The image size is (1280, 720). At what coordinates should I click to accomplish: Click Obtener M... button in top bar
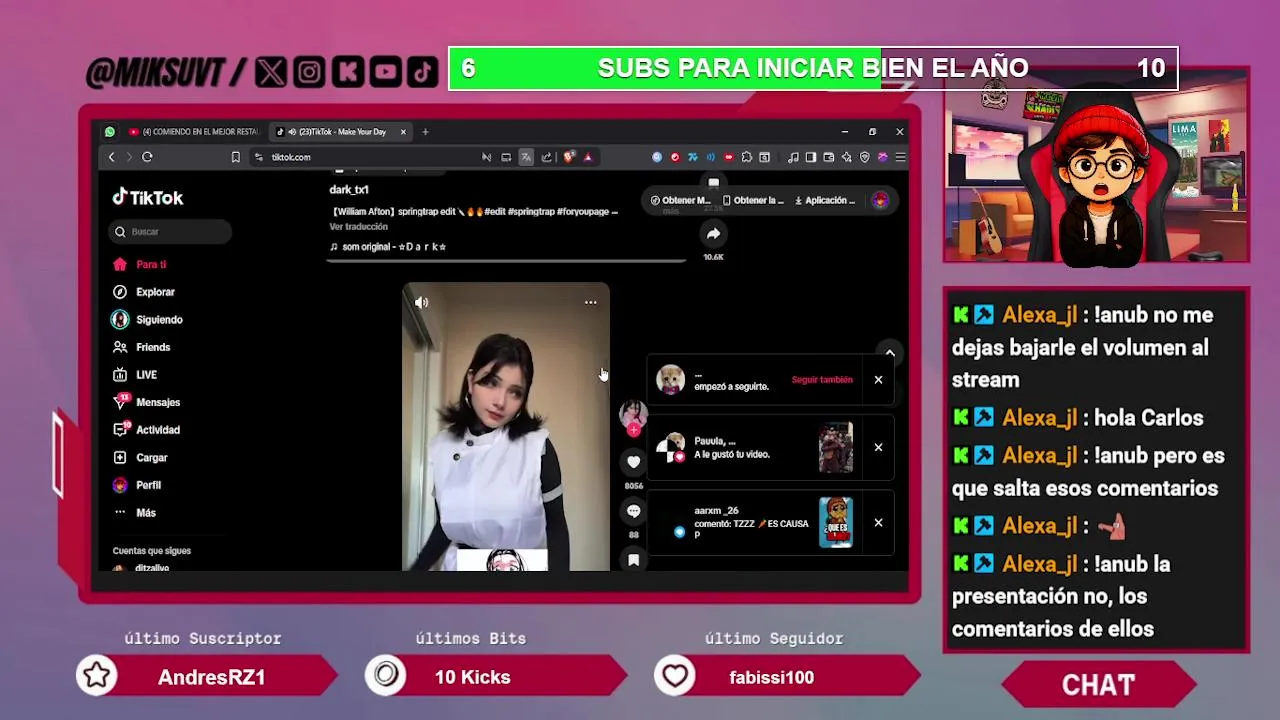[x=681, y=200]
